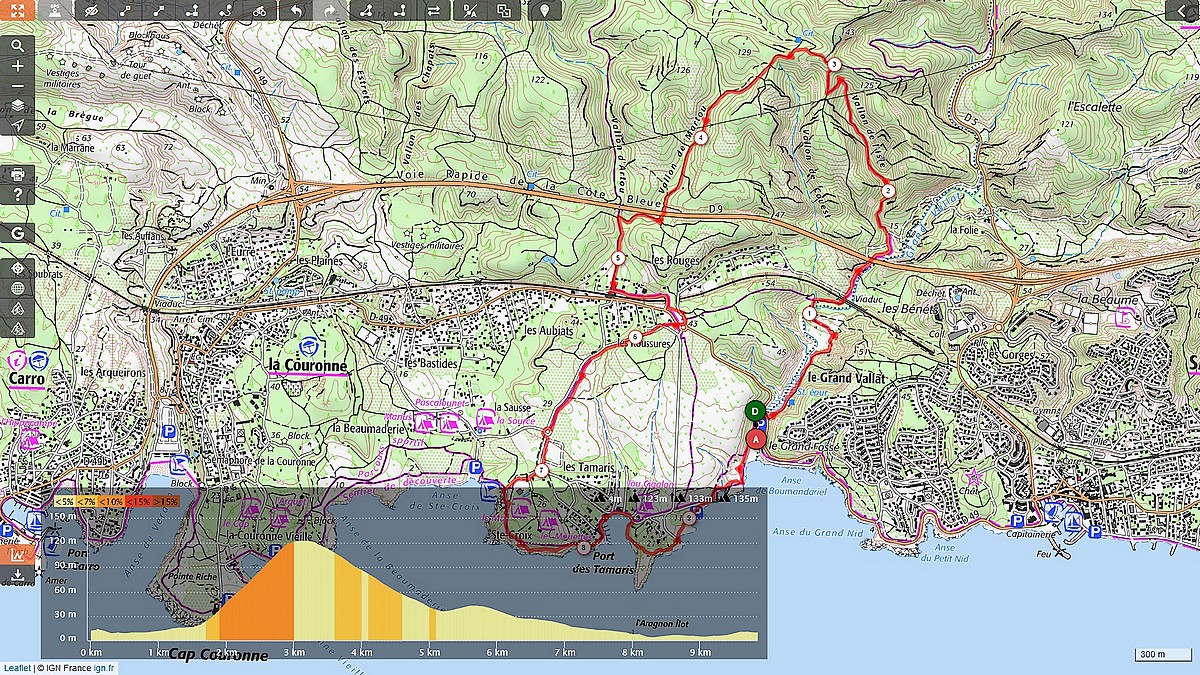
Task: Click the red A arrival marker
Action: (757, 438)
